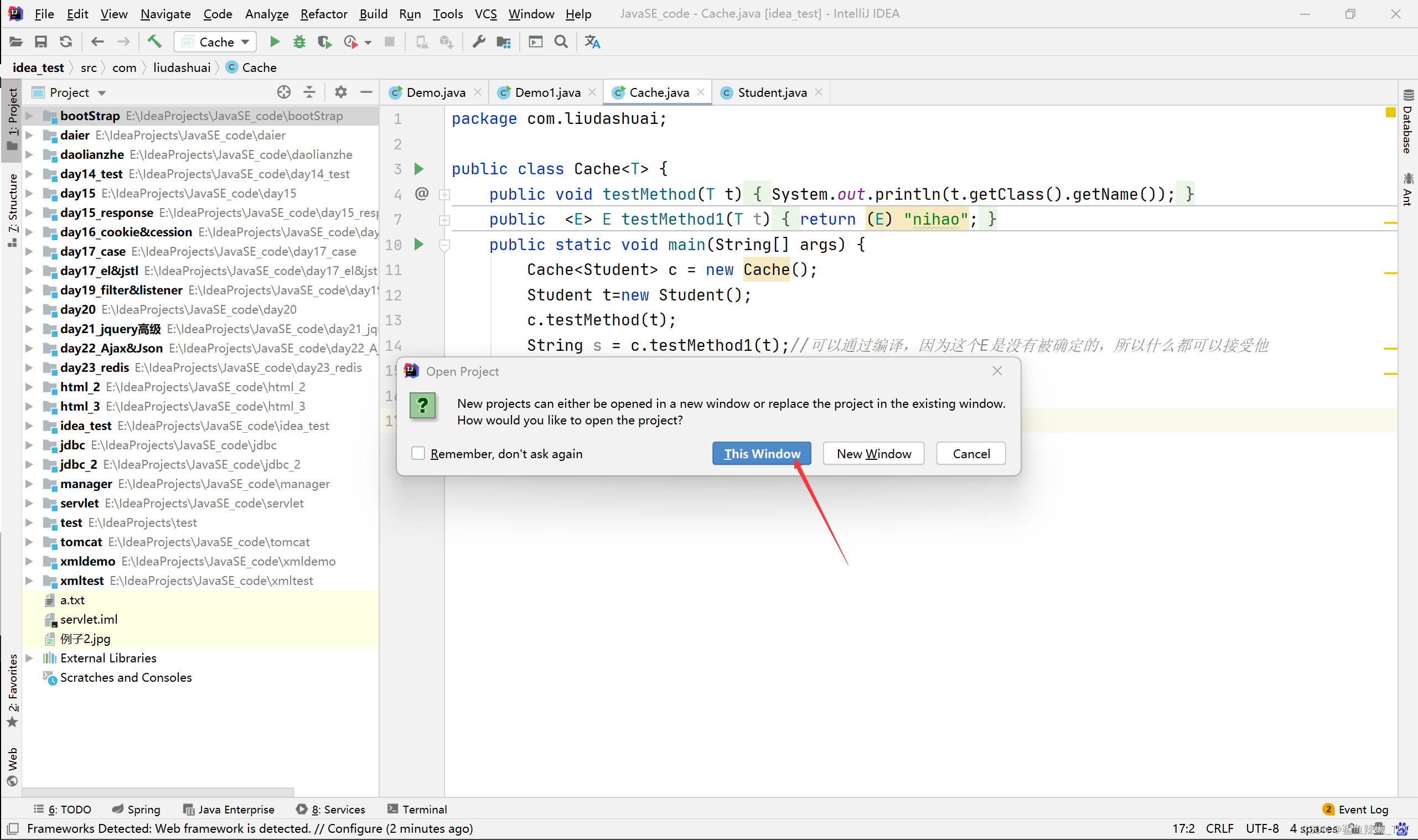Expand the bootStrap module node

click(x=29, y=116)
